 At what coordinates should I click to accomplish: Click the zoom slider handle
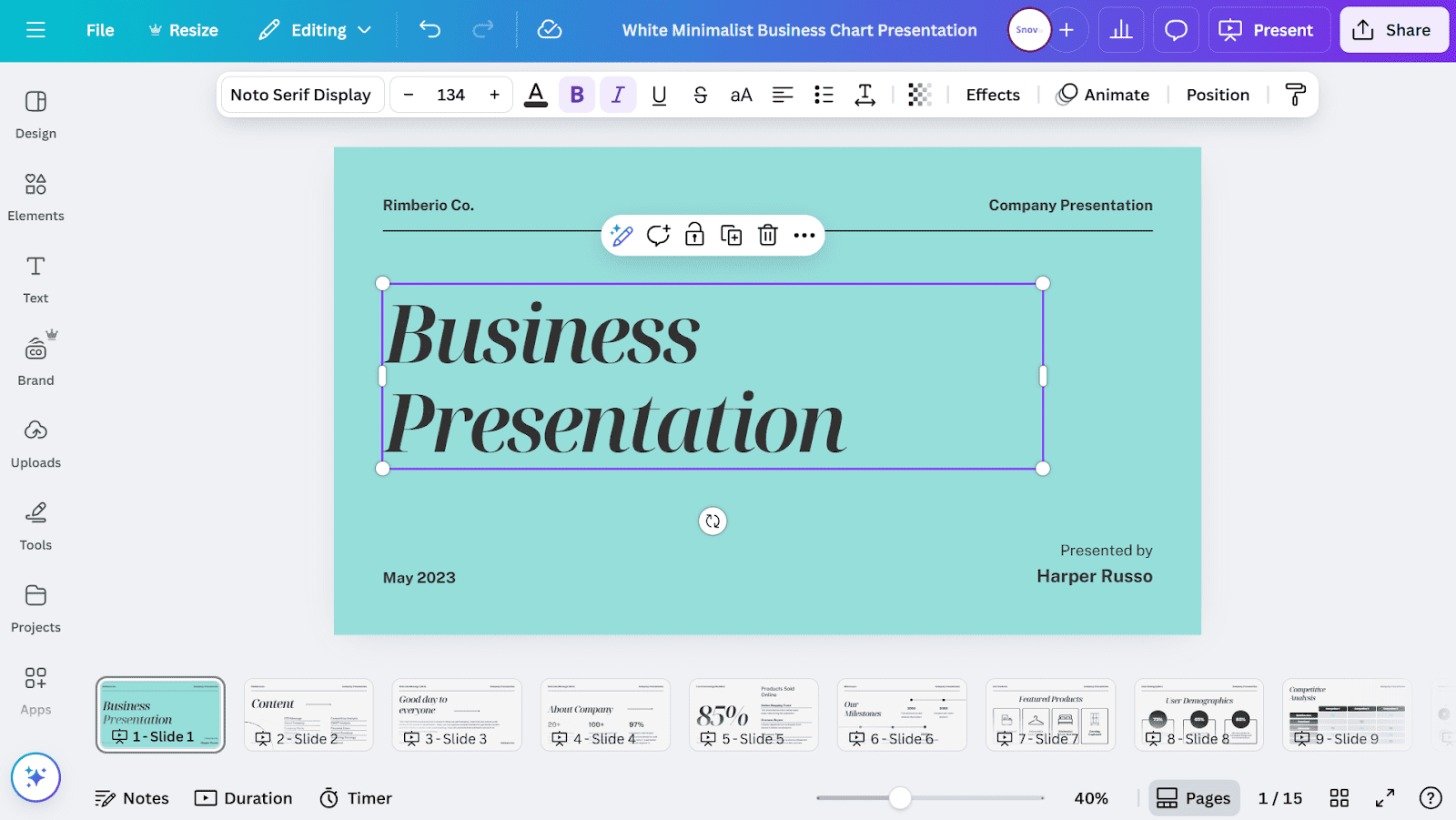900,798
